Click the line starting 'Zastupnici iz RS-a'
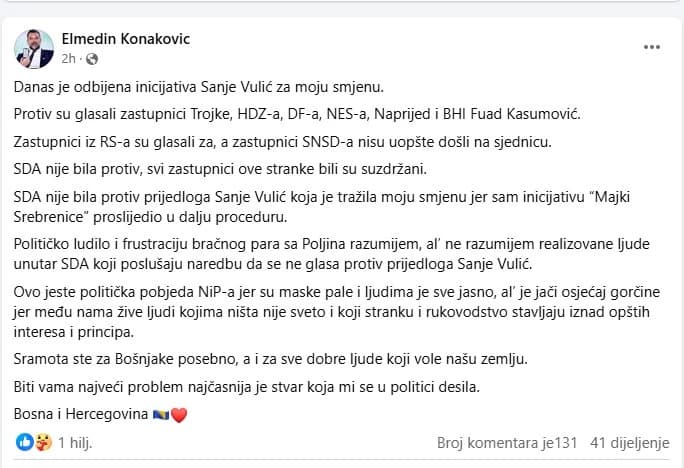The image size is (684, 468). 282,142
